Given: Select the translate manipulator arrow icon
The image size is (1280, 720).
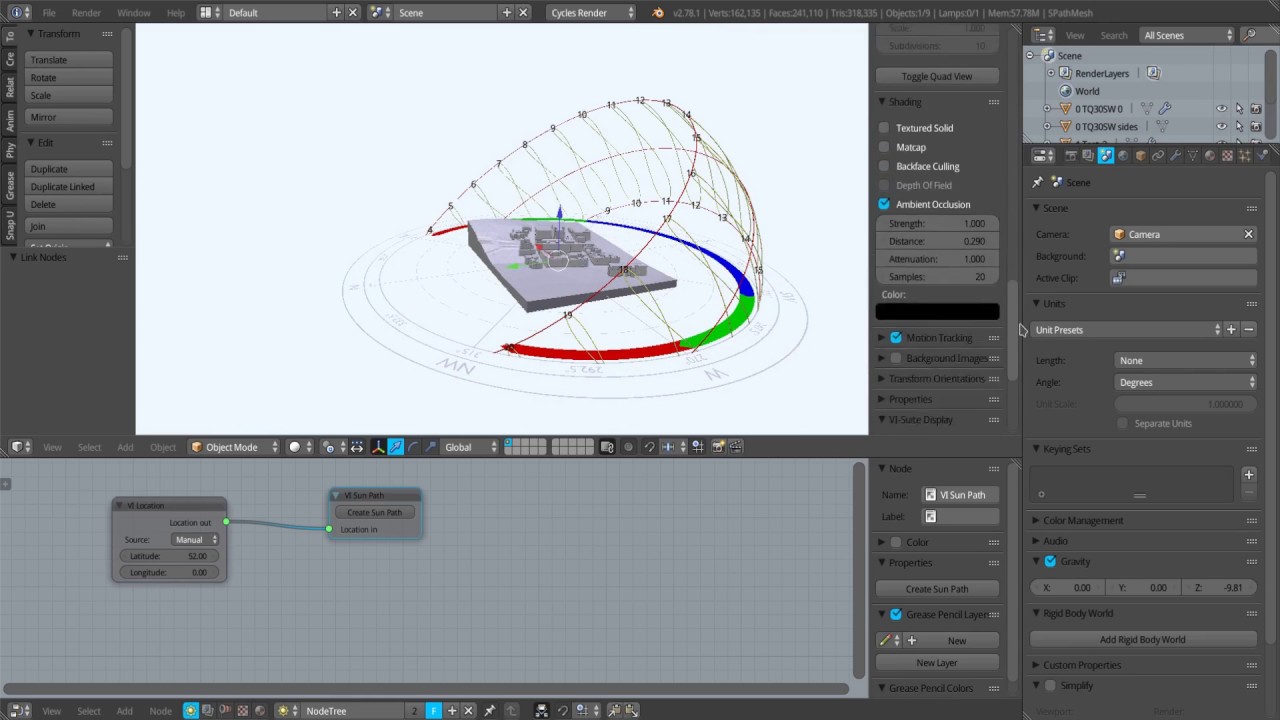Looking at the screenshot, I should click(x=396, y=447).
